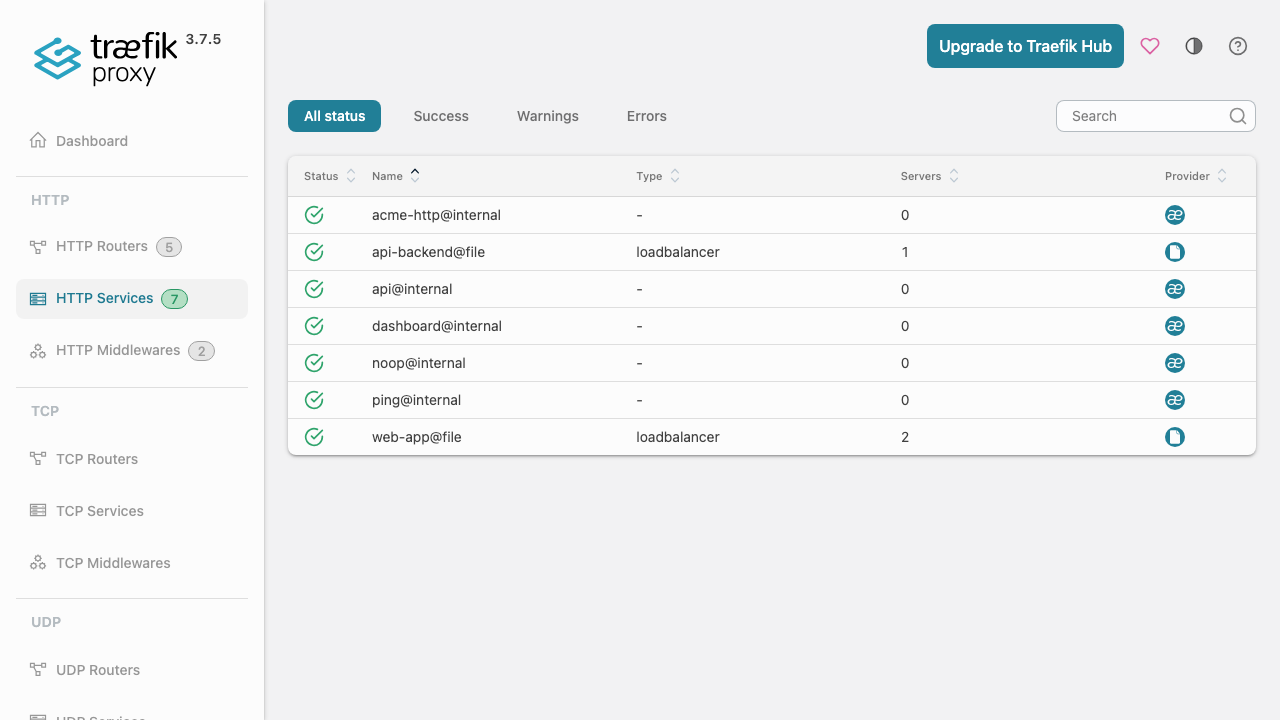Sort table by Provider column
Screen dimensions: 1280x720
point(1196,176)
